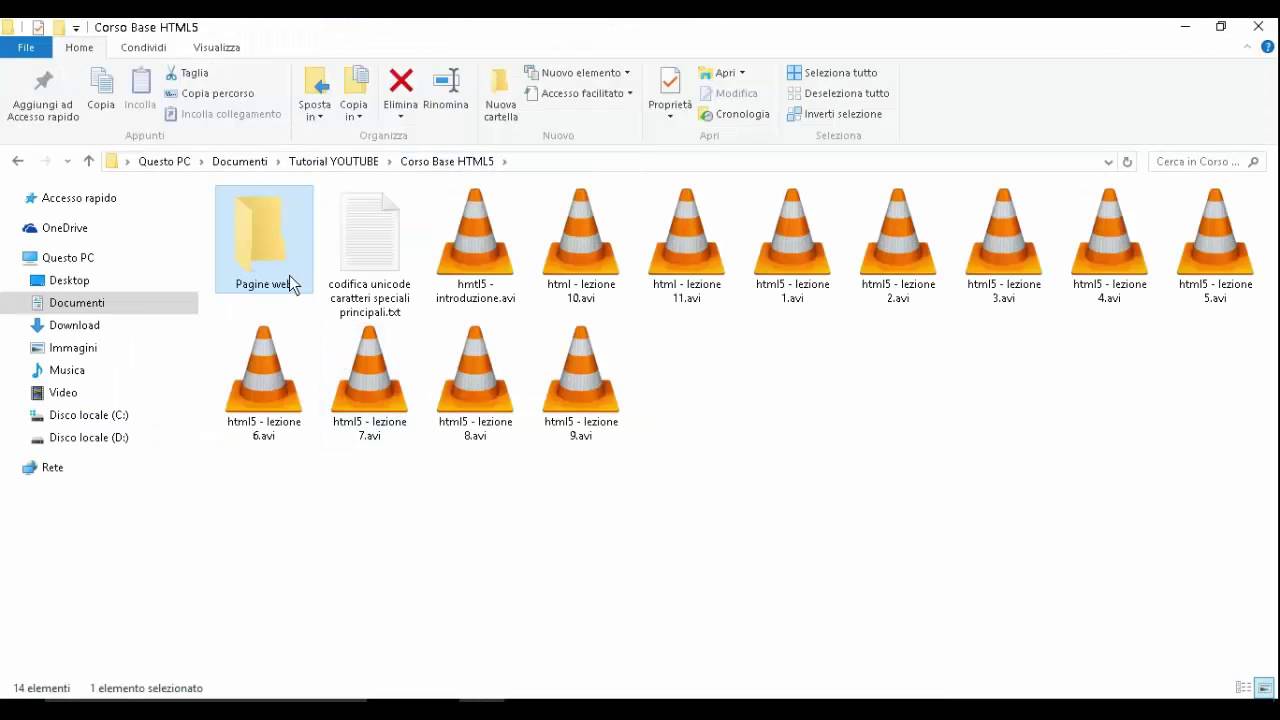Open the Copia in dropdown
Image resolution: width=1280 pixels, height=720 pixels.
point(354,95)
